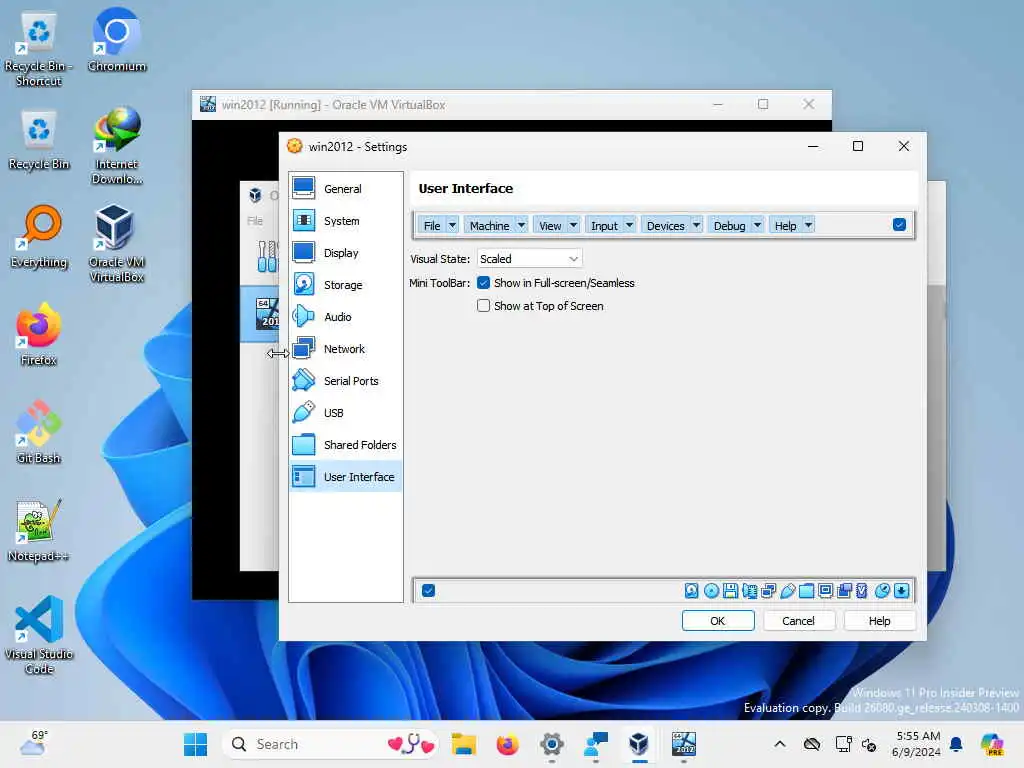Select the Visual Studio Code desktop icon

39,635
